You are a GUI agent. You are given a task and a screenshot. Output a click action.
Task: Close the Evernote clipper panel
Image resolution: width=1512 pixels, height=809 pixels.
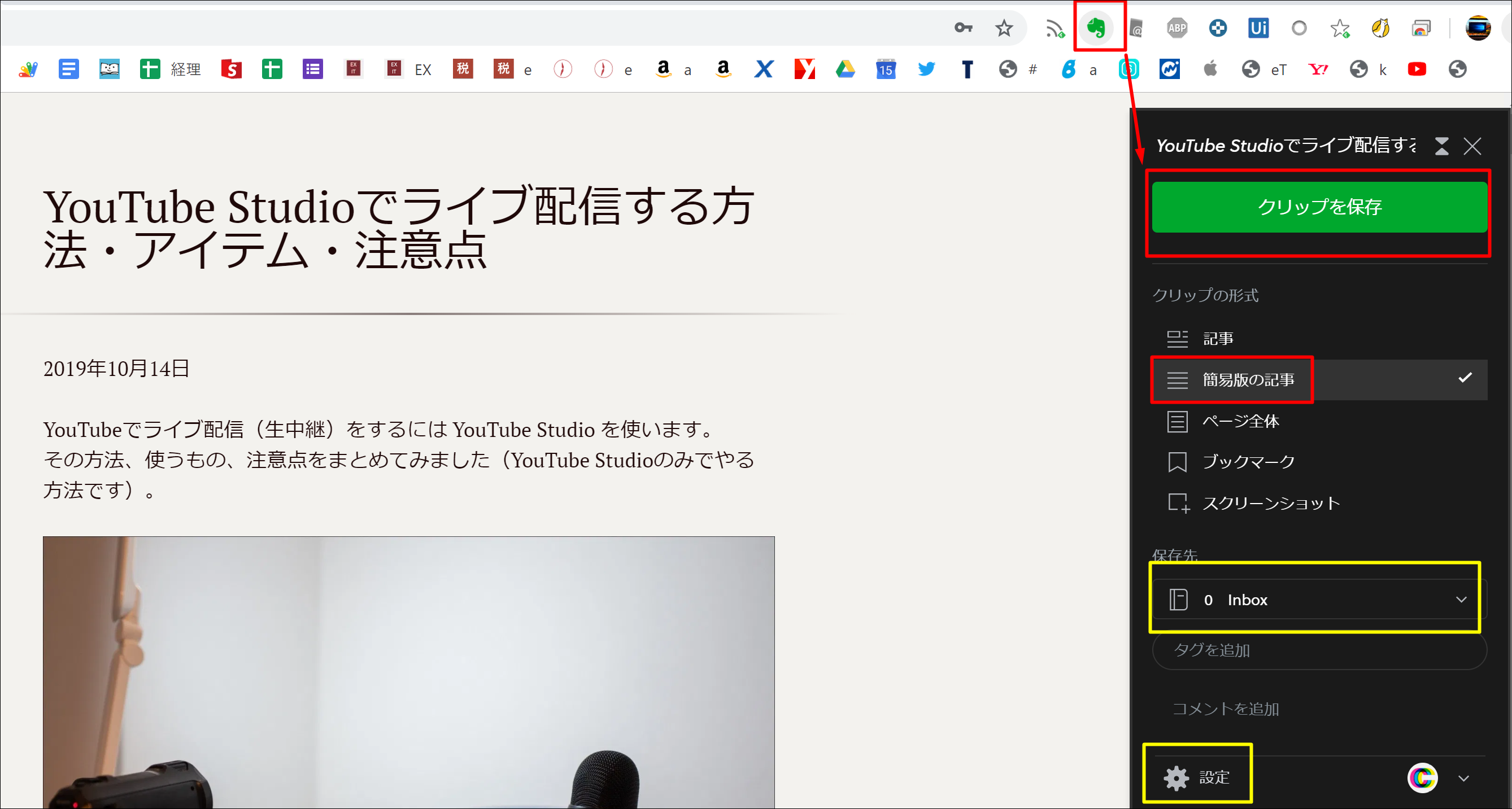pos(1472,146)
